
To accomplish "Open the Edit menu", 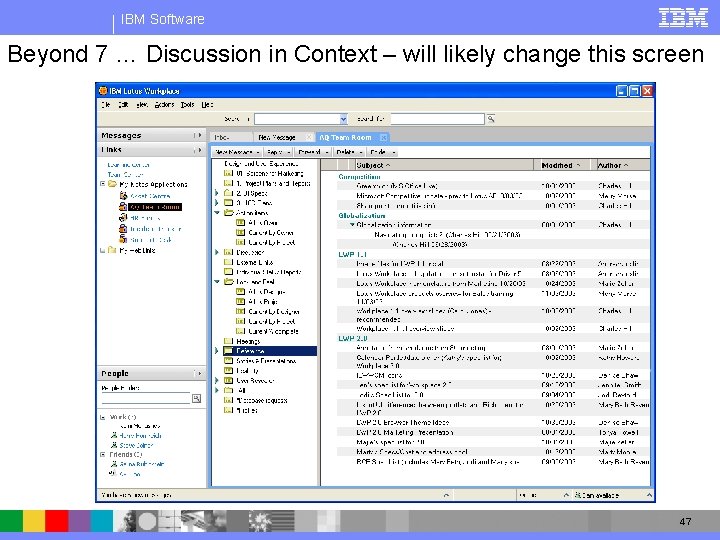I will (x=123, y=105).
